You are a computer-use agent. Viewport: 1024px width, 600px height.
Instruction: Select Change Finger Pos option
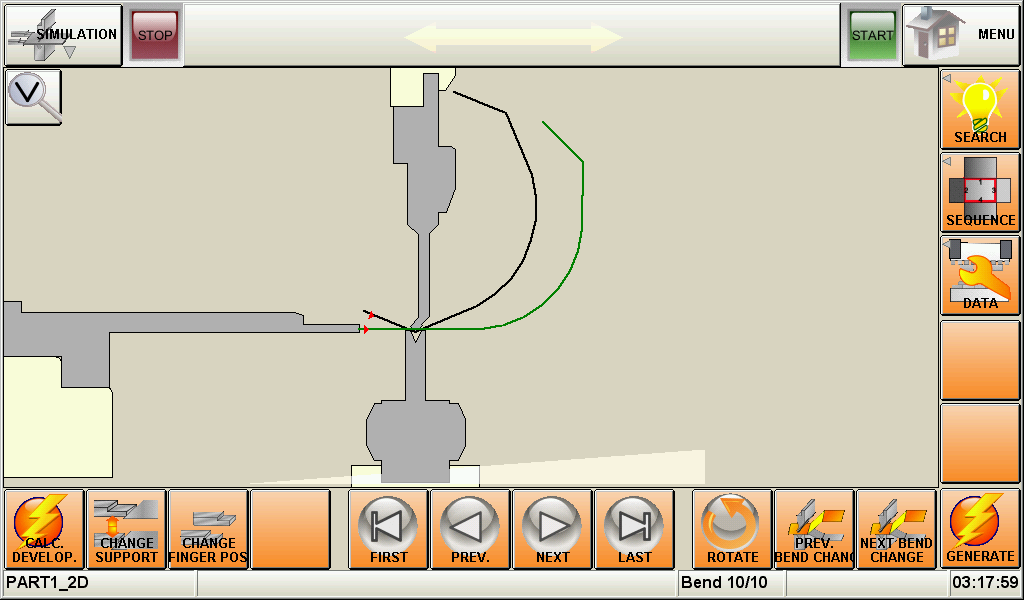(208, 529)
